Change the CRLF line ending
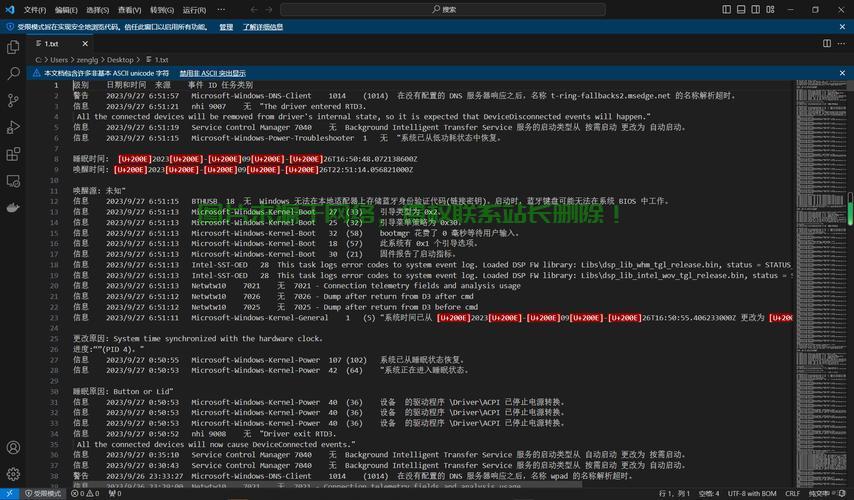The height and width of the screenshot is (500, 854). [792, 493]
